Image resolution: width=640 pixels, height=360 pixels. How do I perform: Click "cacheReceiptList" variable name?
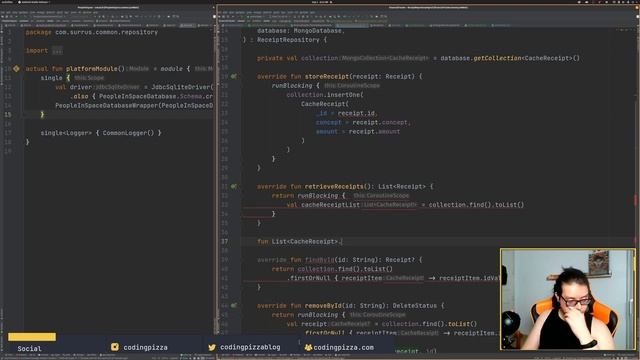pos(331,205)
